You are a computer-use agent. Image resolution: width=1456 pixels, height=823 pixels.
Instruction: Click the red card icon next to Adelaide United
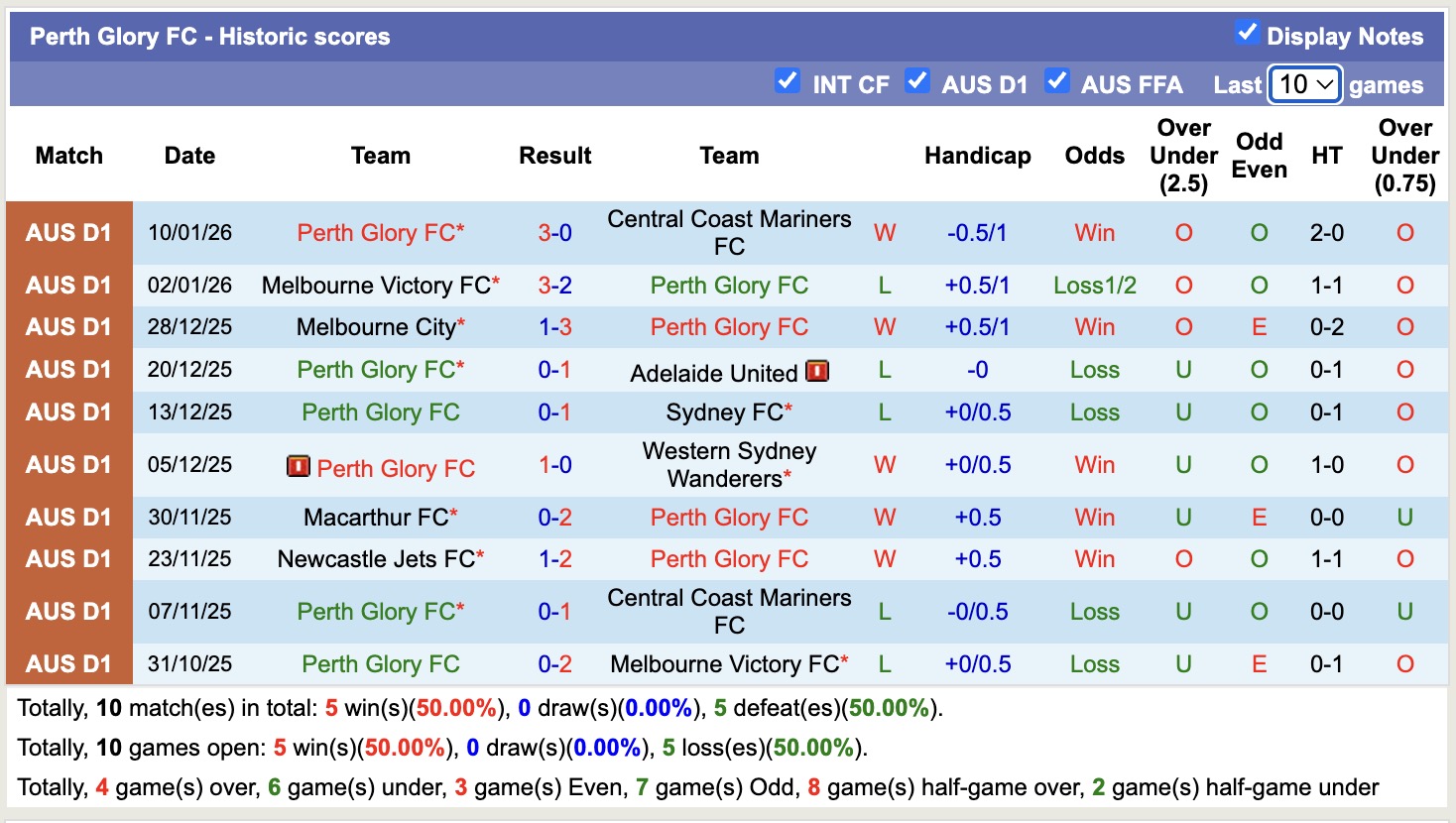coord(817,373)
